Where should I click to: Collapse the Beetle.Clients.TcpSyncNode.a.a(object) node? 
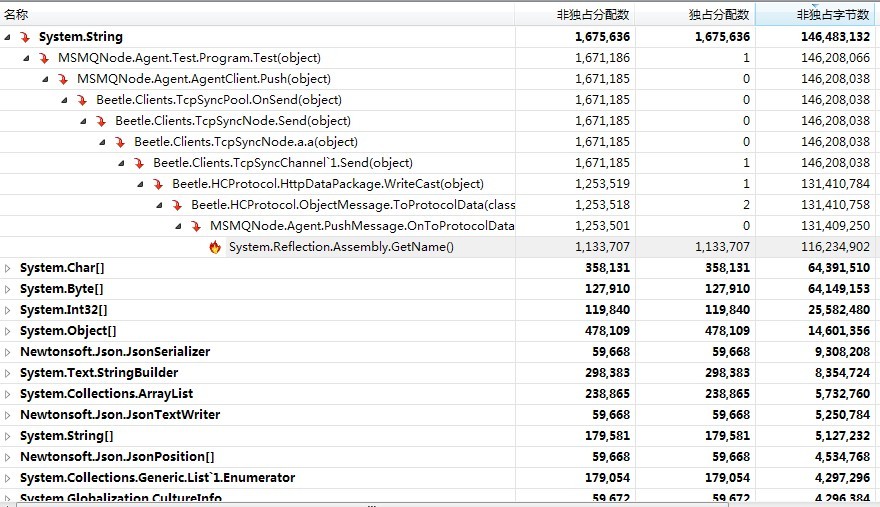103,143
